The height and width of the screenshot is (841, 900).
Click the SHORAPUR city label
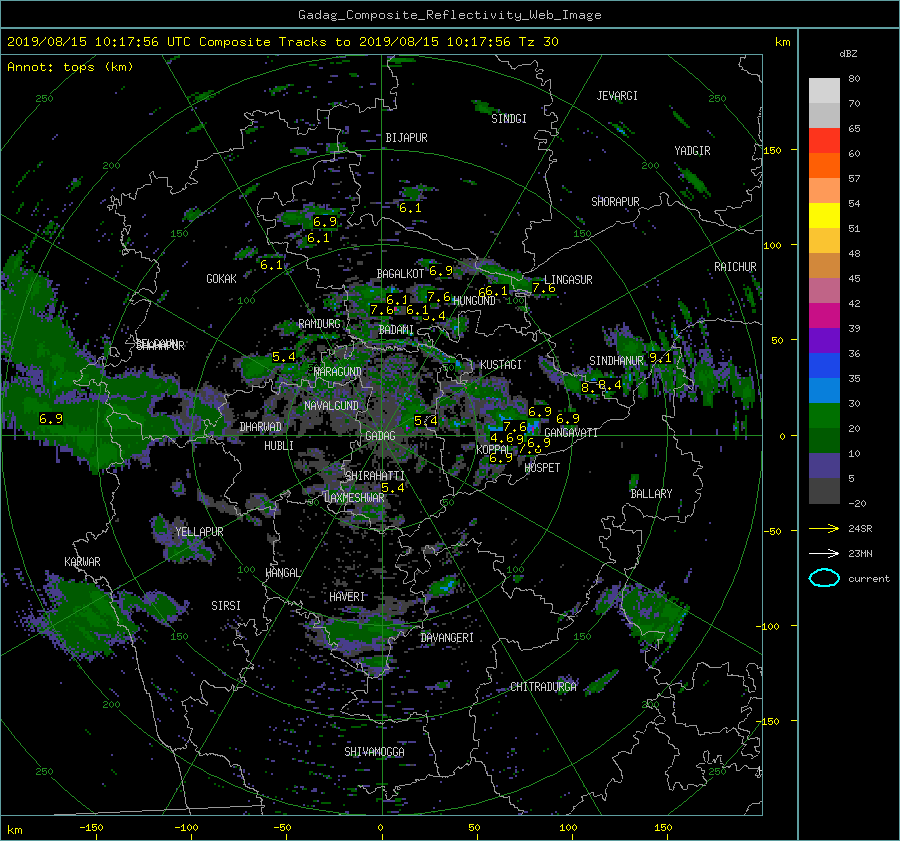(x=615, y=202)
